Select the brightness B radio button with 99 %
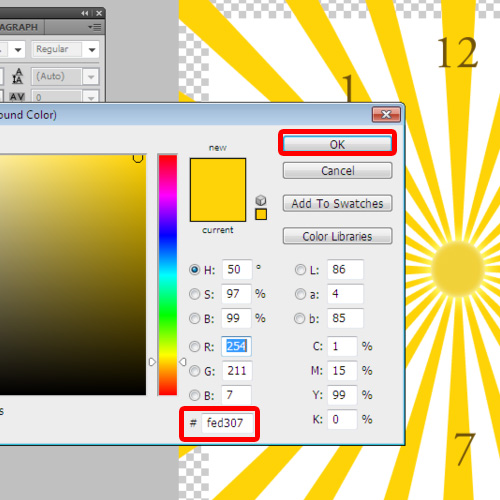 point(194,318)
